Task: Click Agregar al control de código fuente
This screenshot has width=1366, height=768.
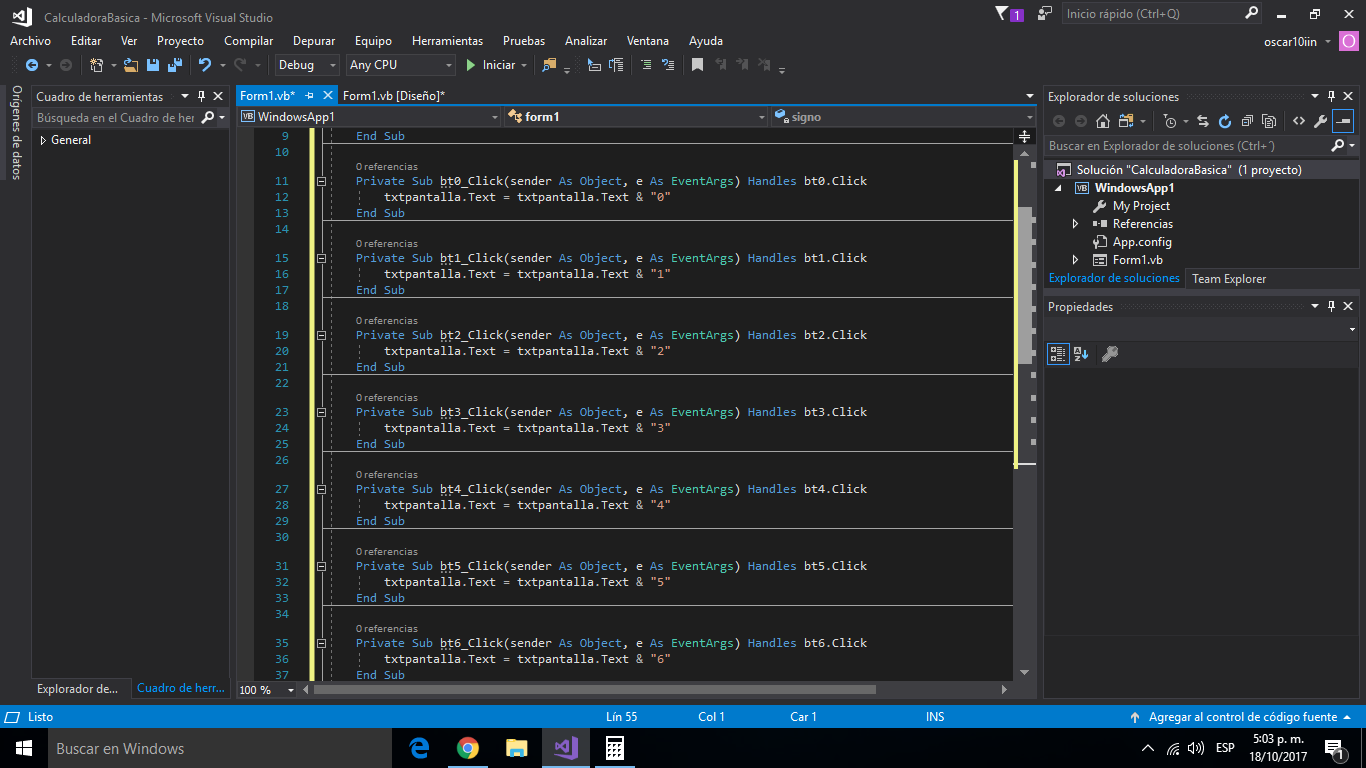Action: click(x=1241, y=717)
